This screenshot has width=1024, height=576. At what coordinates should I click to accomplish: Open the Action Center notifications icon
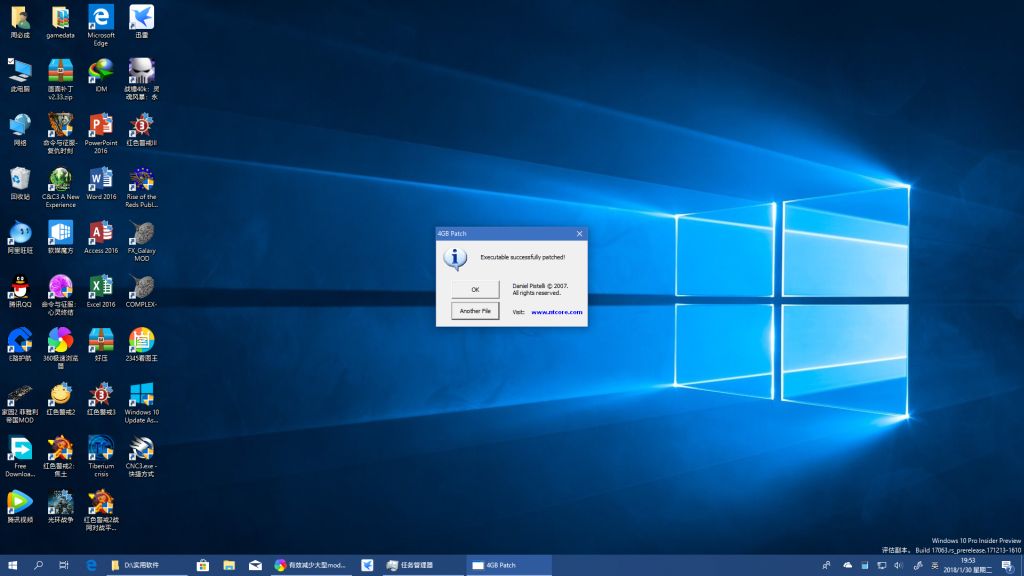[x=1008, y=566]
